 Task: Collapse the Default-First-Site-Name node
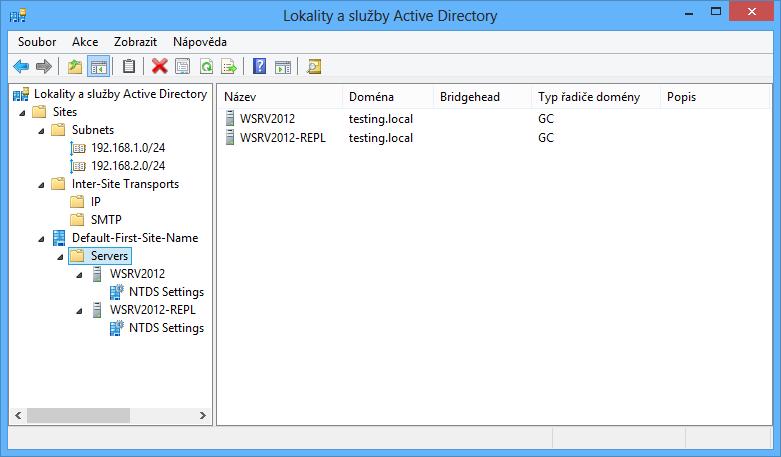[x=41, y=239]
